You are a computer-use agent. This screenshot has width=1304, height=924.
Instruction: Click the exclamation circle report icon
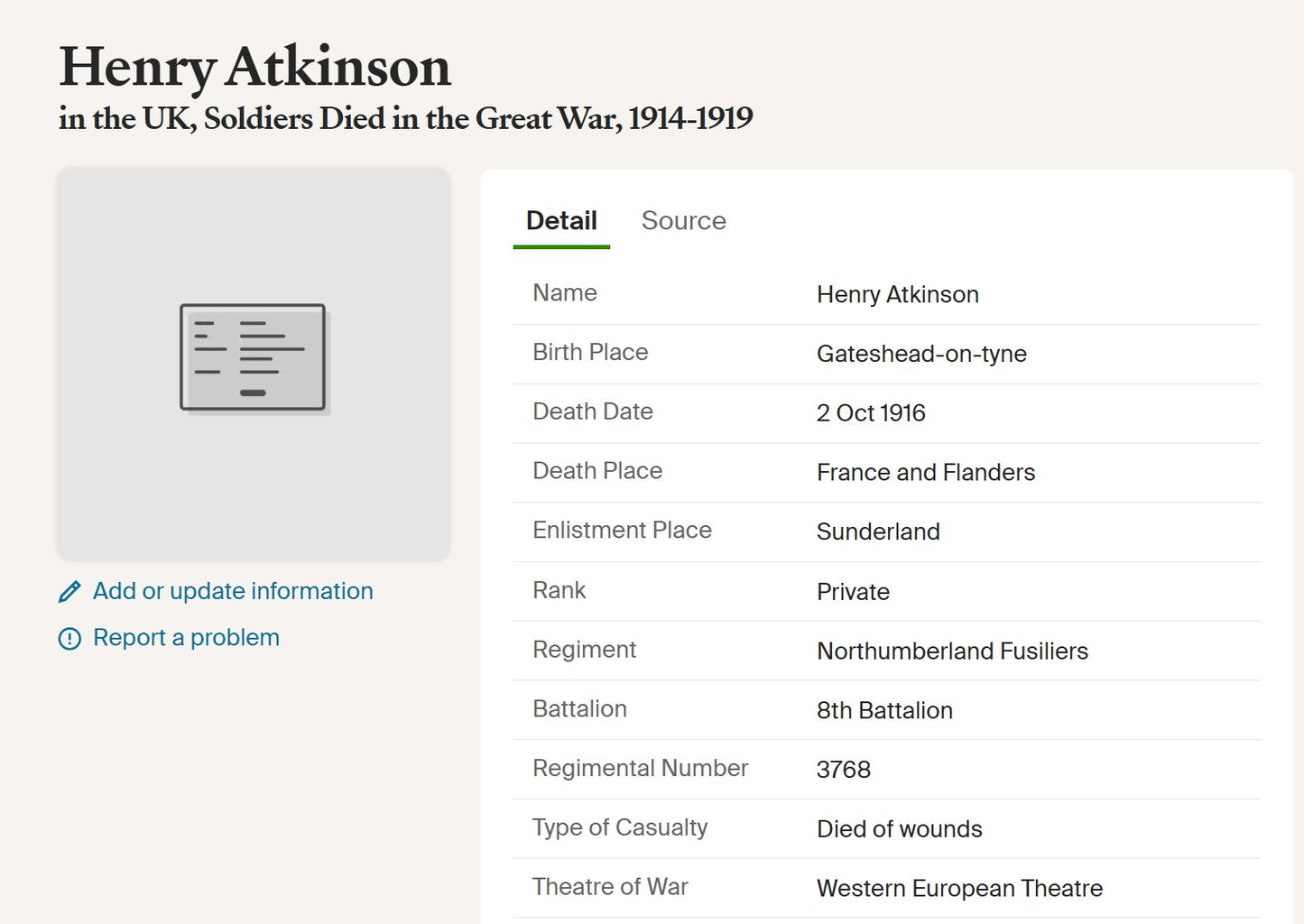69,639
